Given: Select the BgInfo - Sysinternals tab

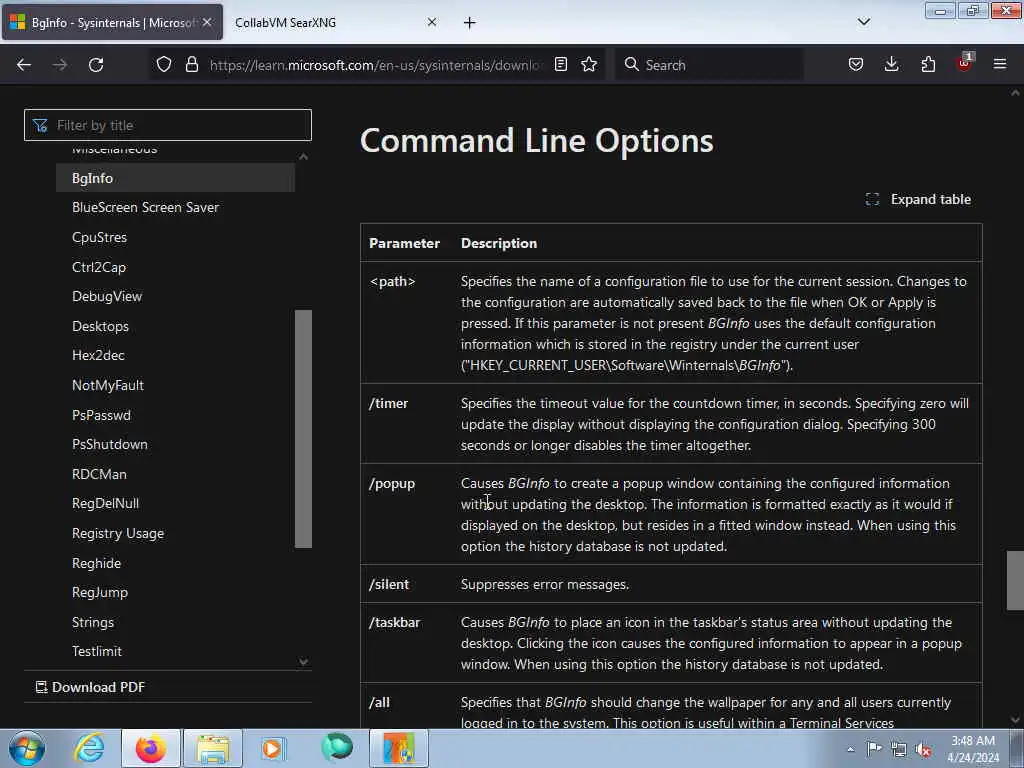Looking at the screenshot, I should point(112,22).
